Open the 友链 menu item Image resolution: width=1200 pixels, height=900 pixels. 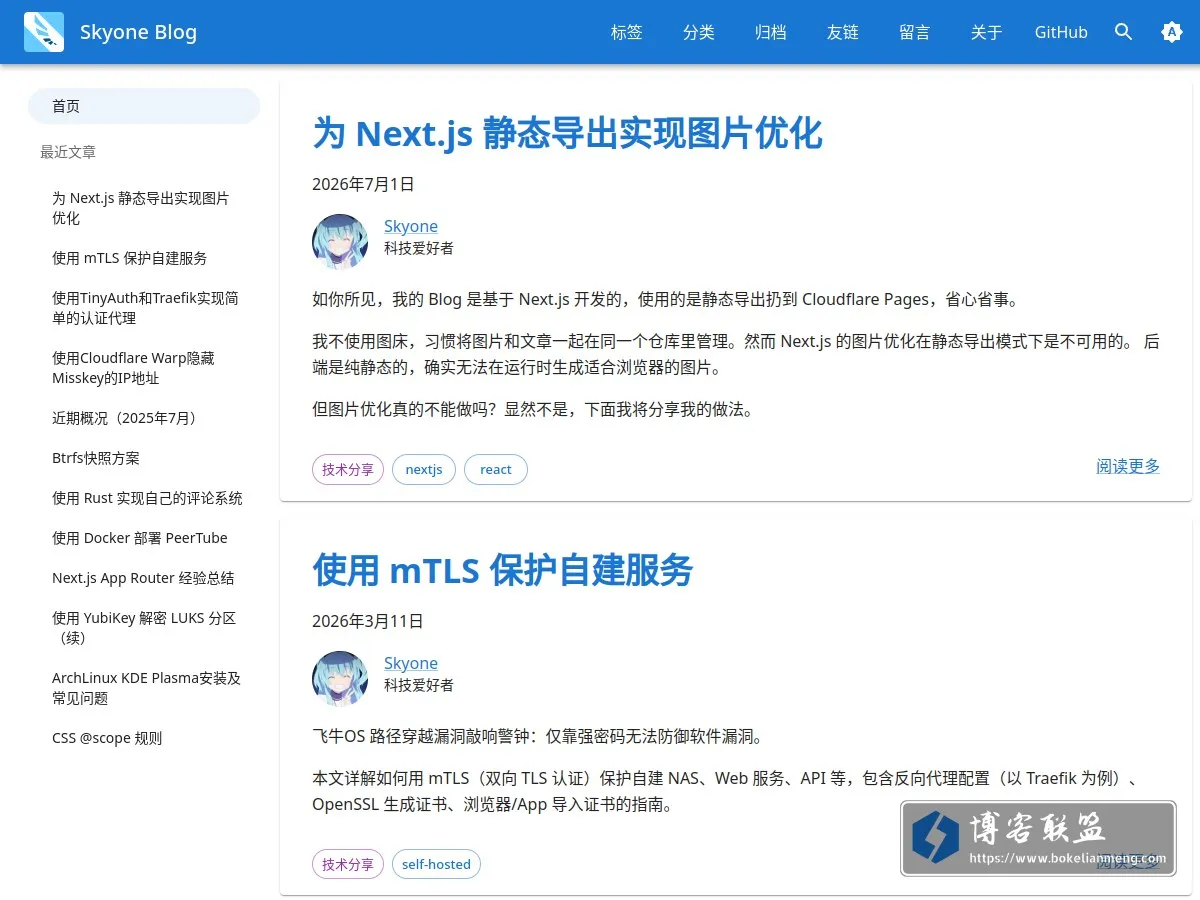[843, 32]
